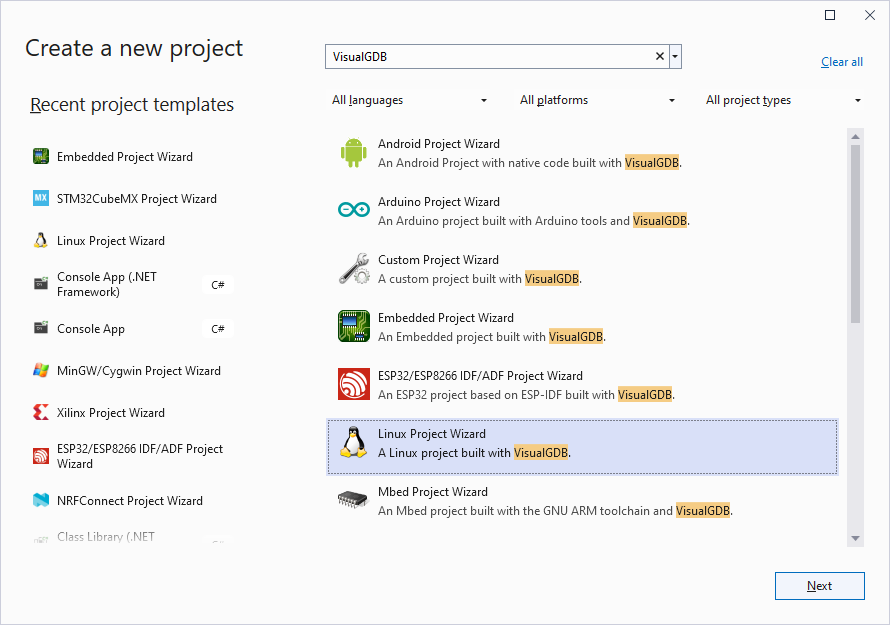Click the Next button
The image size is (890, 625).
(x=820, y=586)
